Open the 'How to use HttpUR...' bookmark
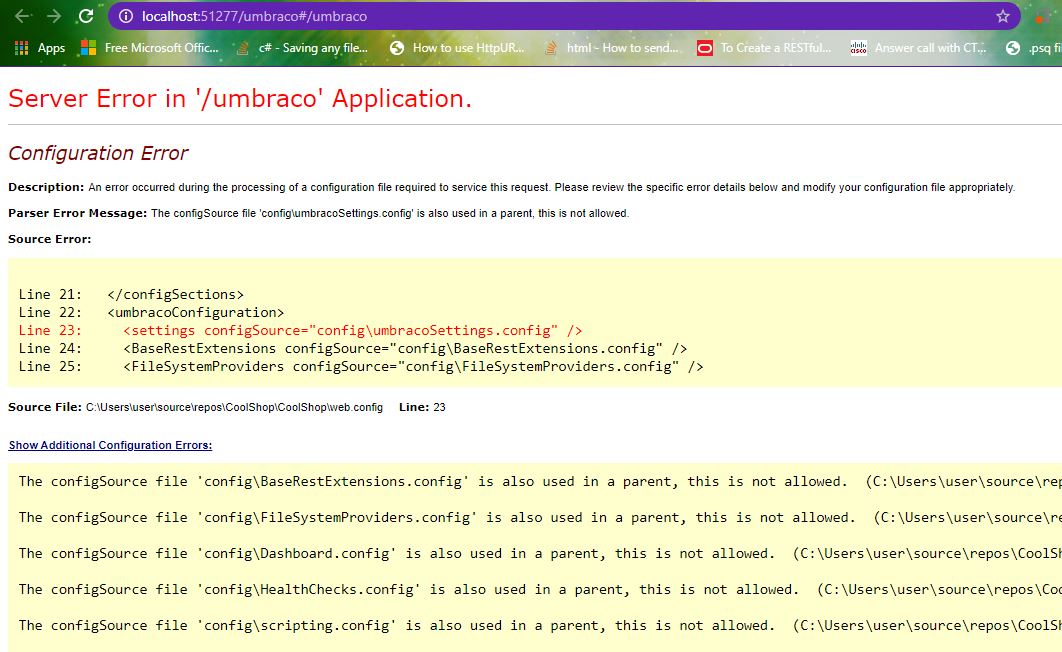The width and height of the screenshot is (1062, 652). (x=458, y=48)
